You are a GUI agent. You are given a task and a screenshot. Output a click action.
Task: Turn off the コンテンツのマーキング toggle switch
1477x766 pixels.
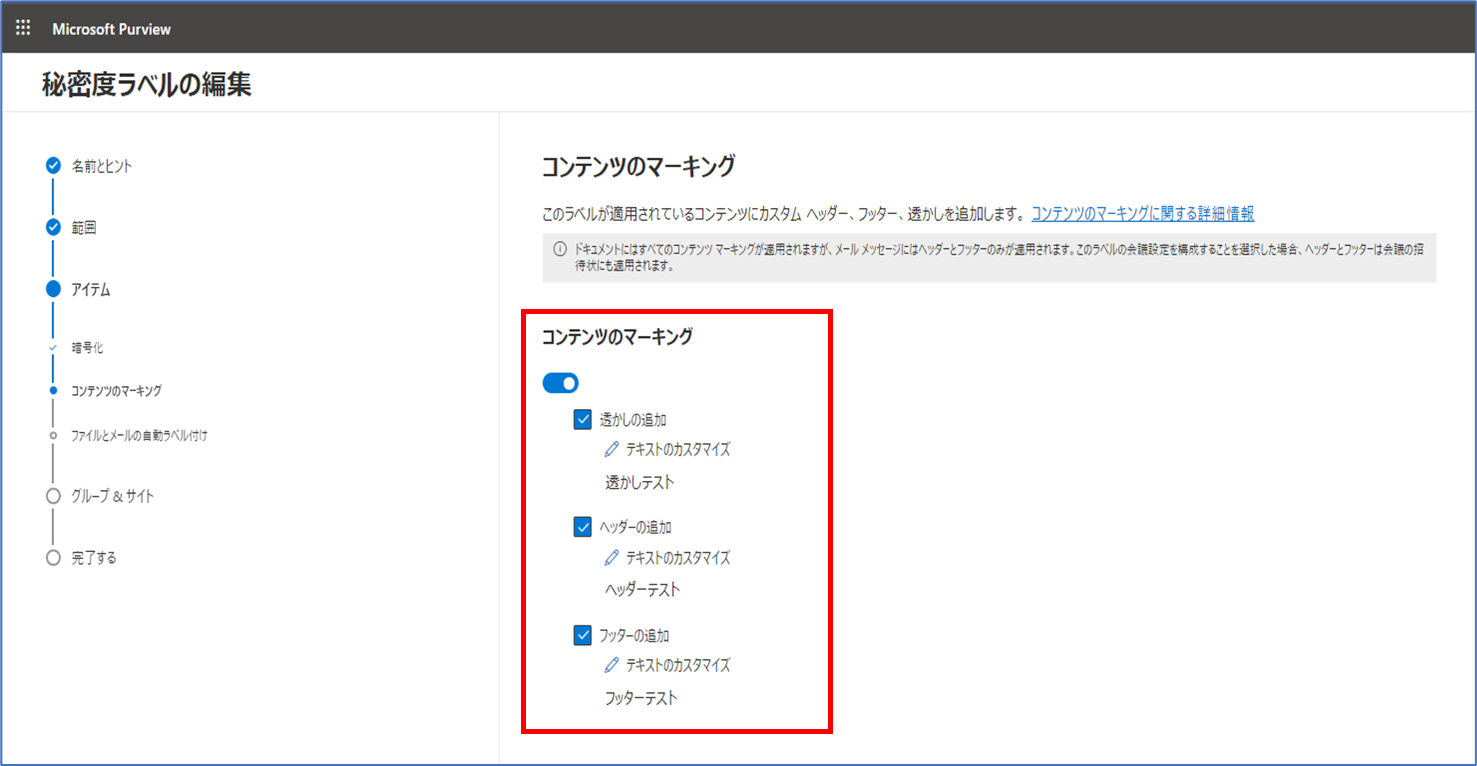point(561,383)
